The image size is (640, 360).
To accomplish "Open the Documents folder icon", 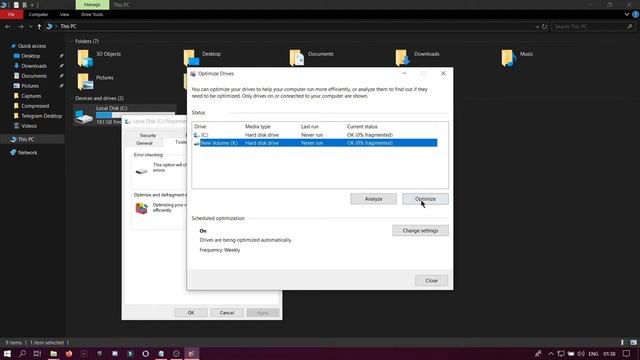I will [x=297, y=58].
